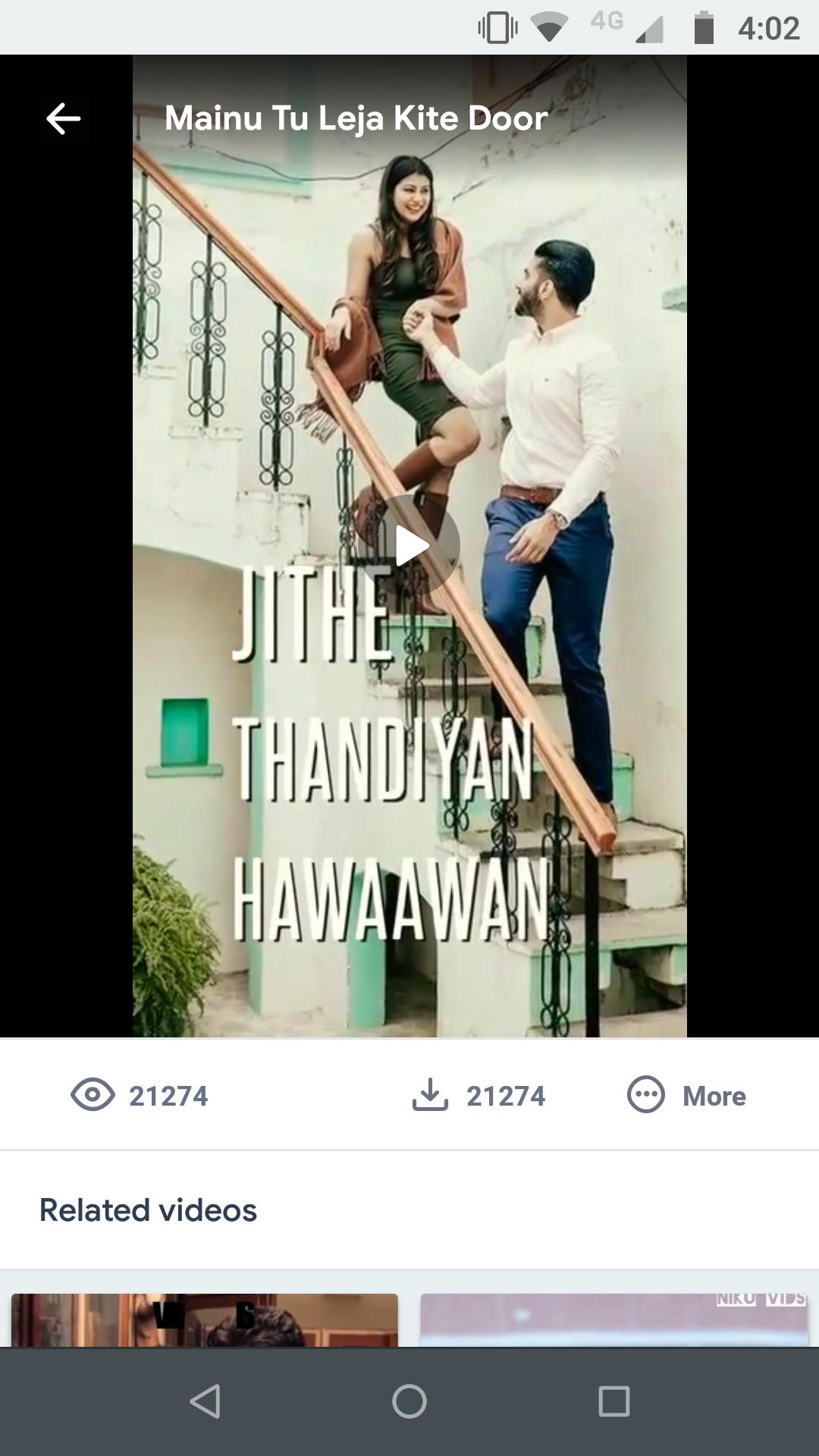The width and height of the screenshot is (819, 1456).
Task: Tap Android back navigation triangle
Action: point(205,1401)
